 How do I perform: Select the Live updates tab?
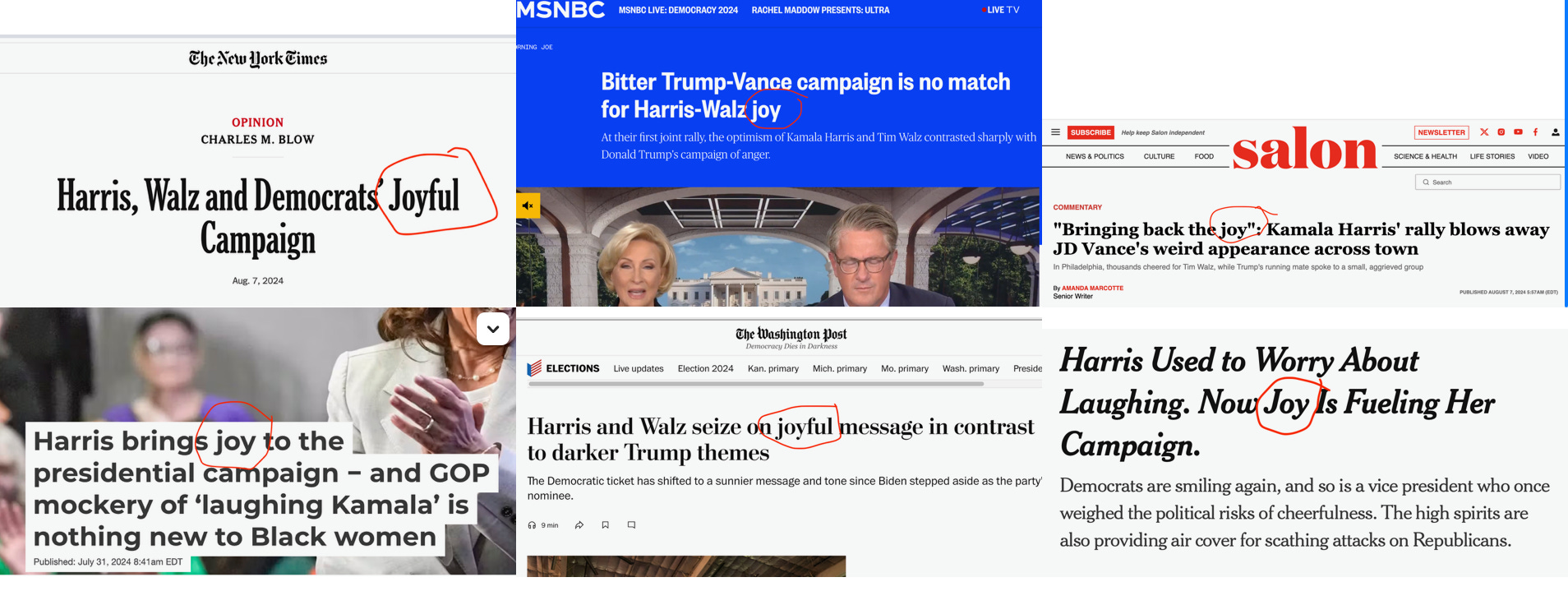[x=639, y=368]
